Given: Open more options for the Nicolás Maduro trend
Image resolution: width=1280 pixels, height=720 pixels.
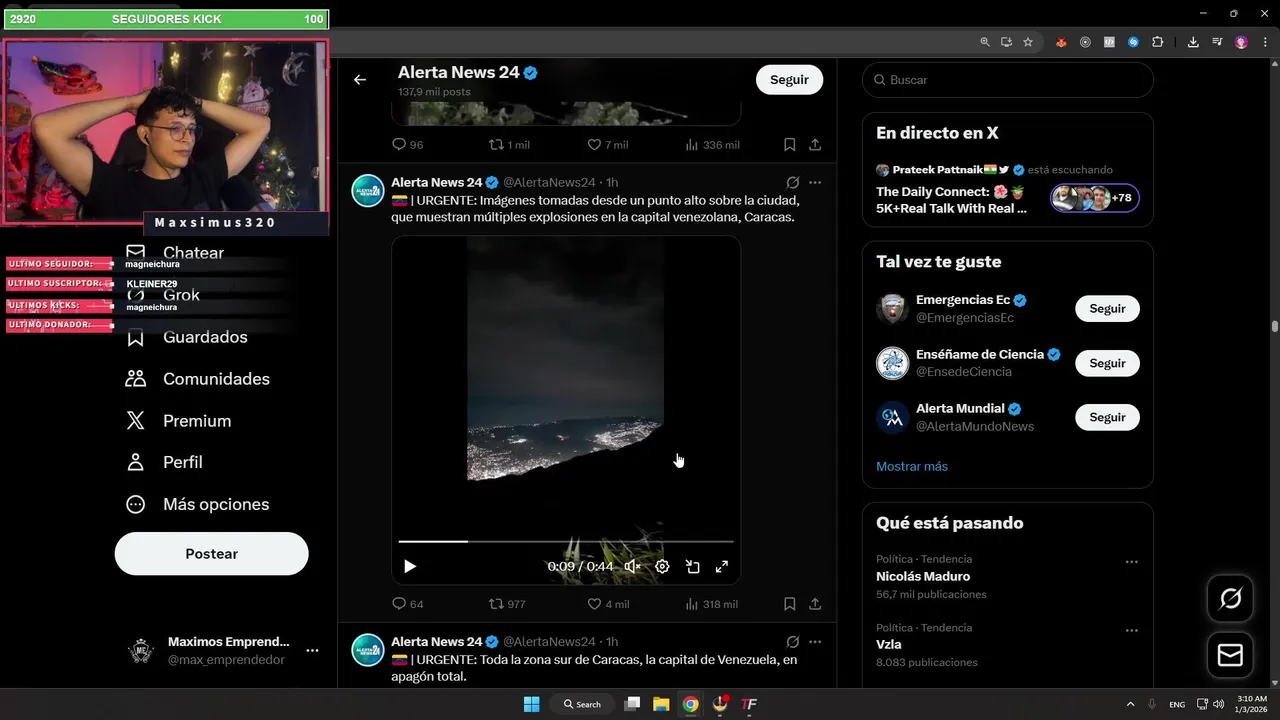Looking at the screenshot, I should [x=1131, y=562].
